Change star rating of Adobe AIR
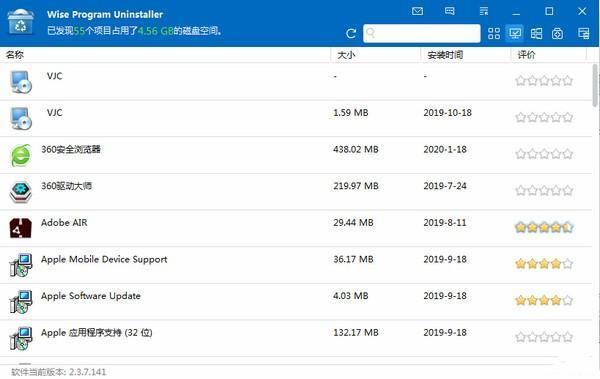 click(x=544, y=227)
